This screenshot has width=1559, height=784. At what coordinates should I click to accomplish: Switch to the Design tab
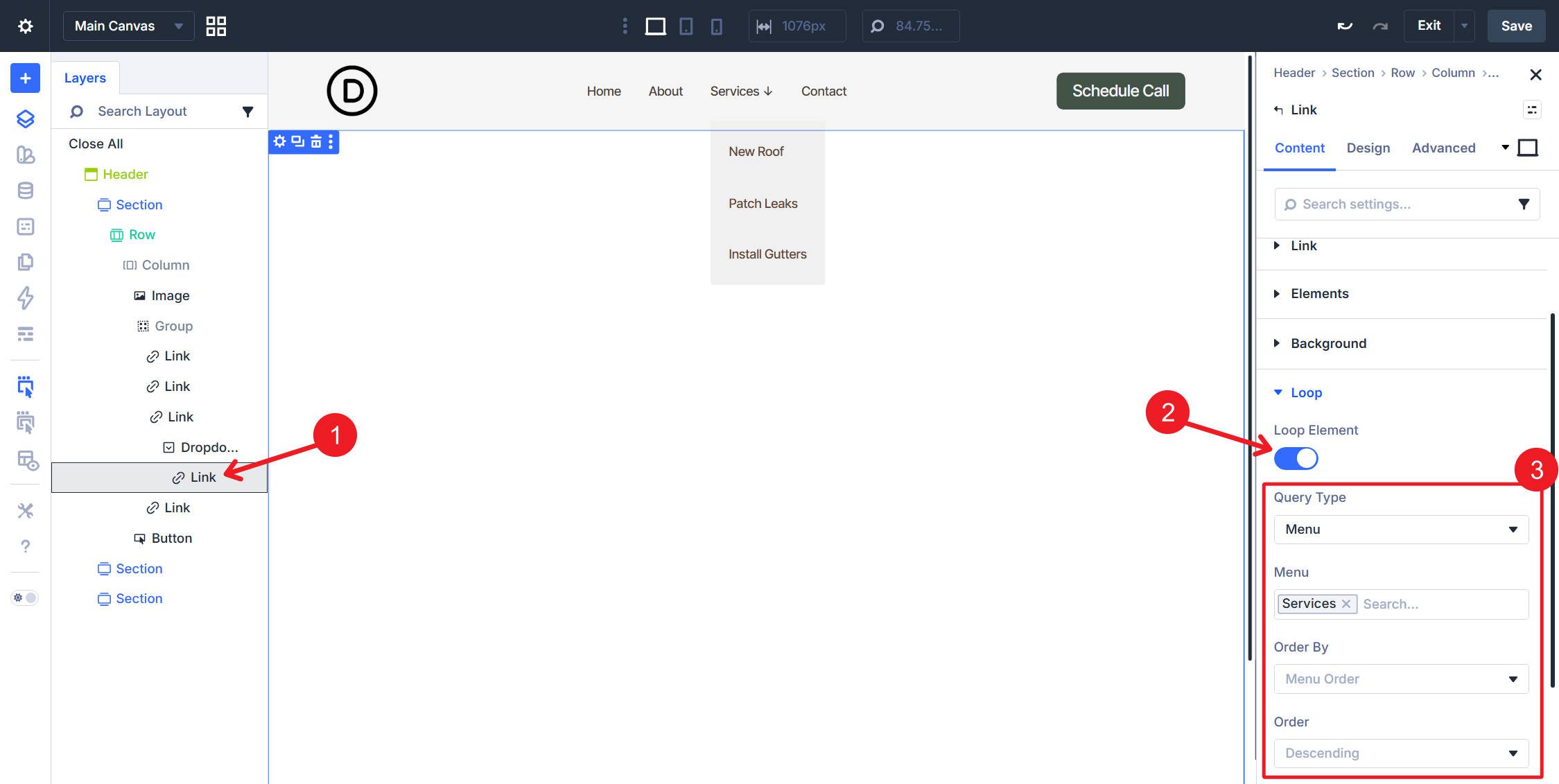(1368, 148)
